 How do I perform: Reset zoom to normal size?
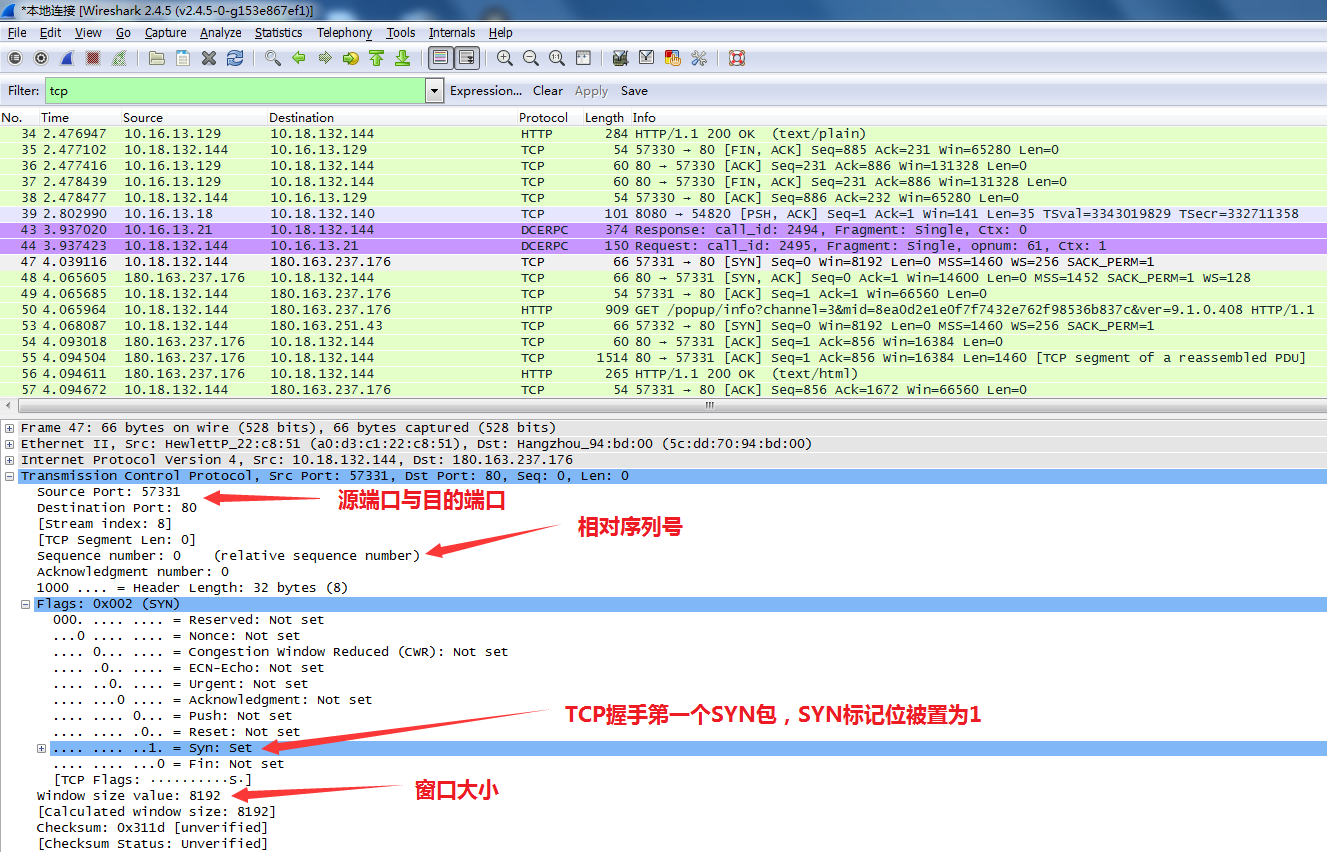click(557, 58)
